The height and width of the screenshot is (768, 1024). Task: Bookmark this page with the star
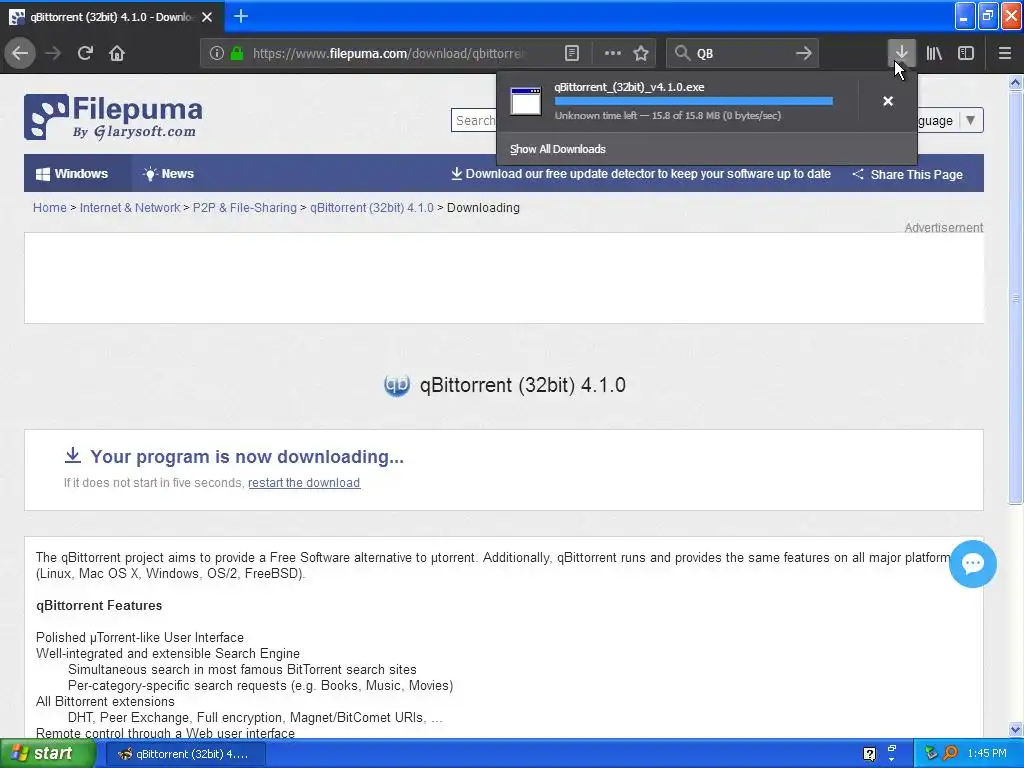(641, 53)
